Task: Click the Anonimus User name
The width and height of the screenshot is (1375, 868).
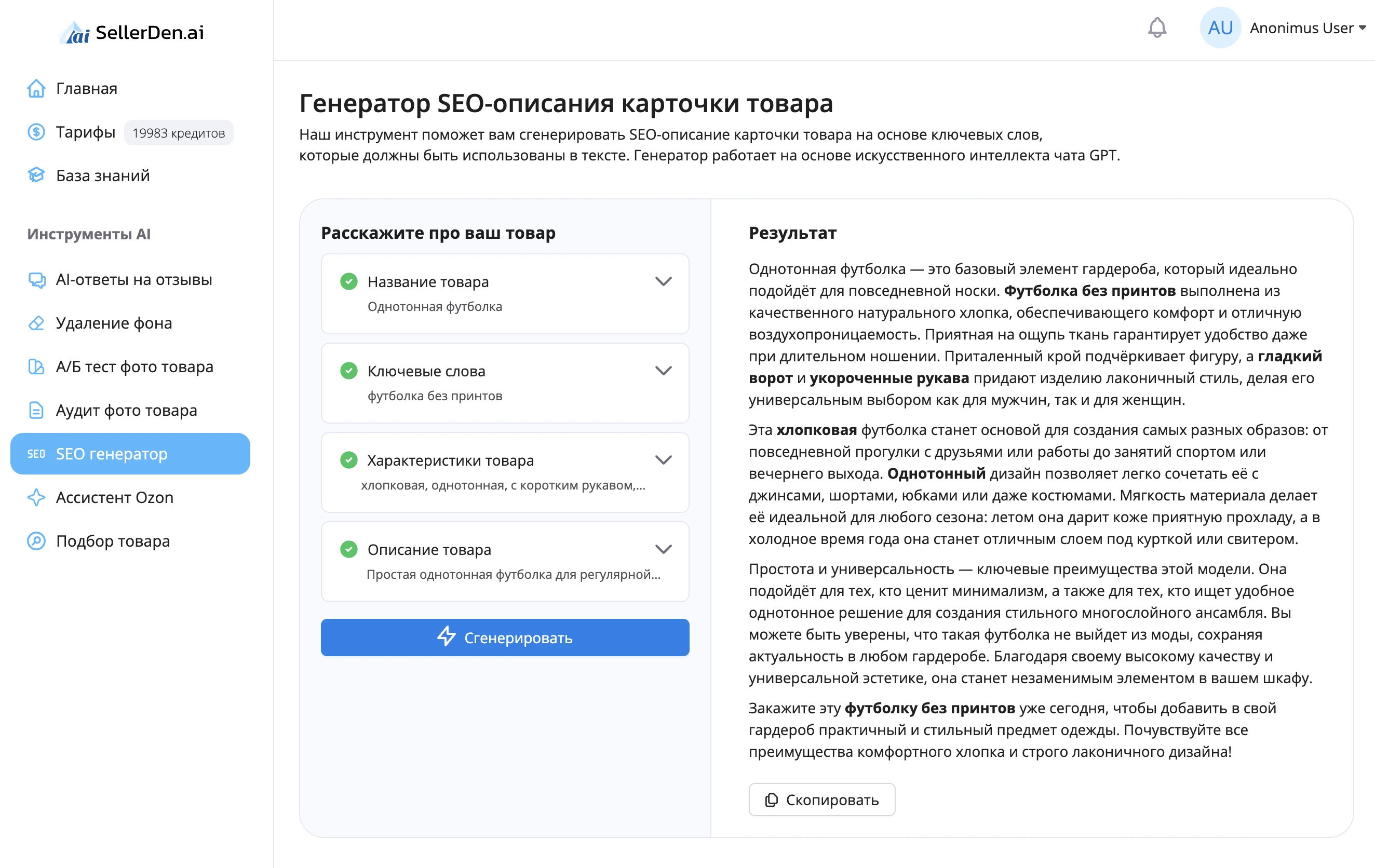Action: pyautogui.click(x=1301, y=28)
